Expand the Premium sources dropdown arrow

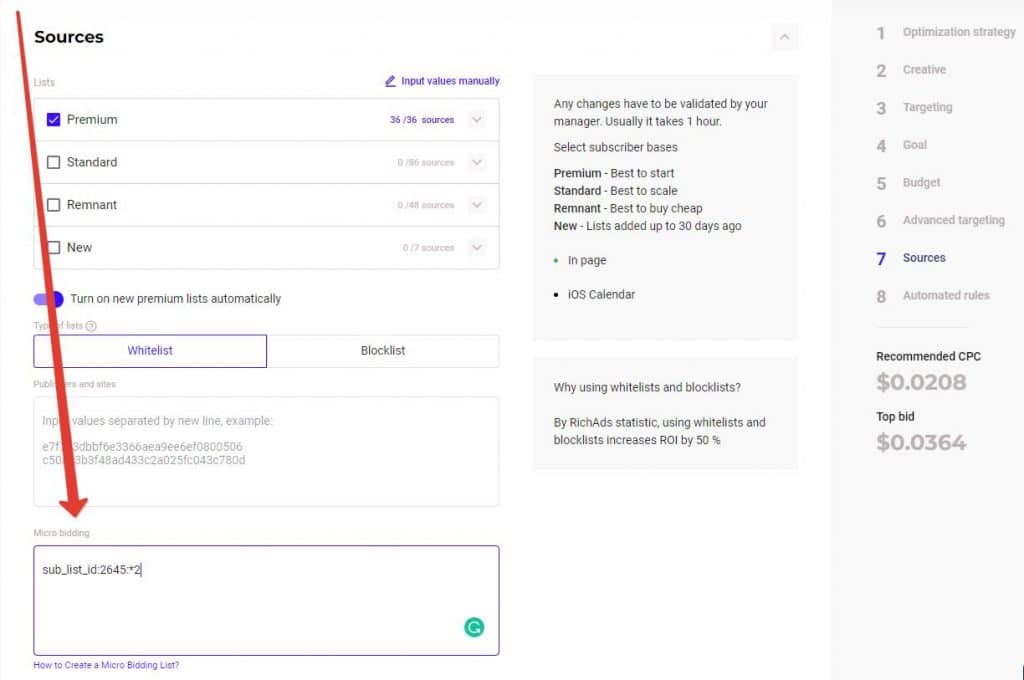point(476,120)
